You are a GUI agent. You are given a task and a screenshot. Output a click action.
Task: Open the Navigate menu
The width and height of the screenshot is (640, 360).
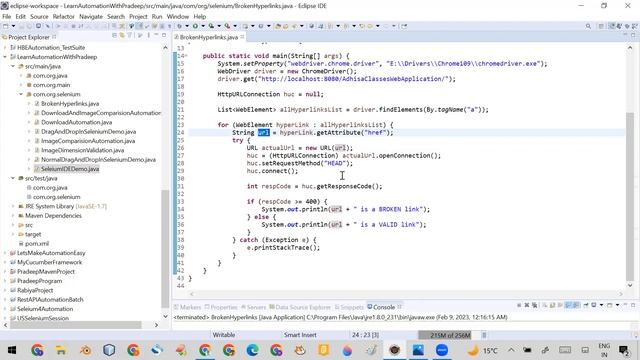(91, 17)
